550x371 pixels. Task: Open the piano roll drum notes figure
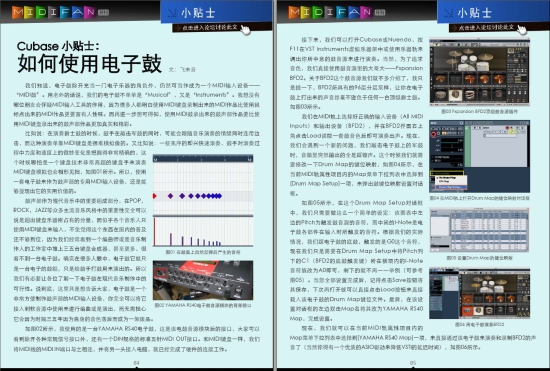tap(203, 201)
